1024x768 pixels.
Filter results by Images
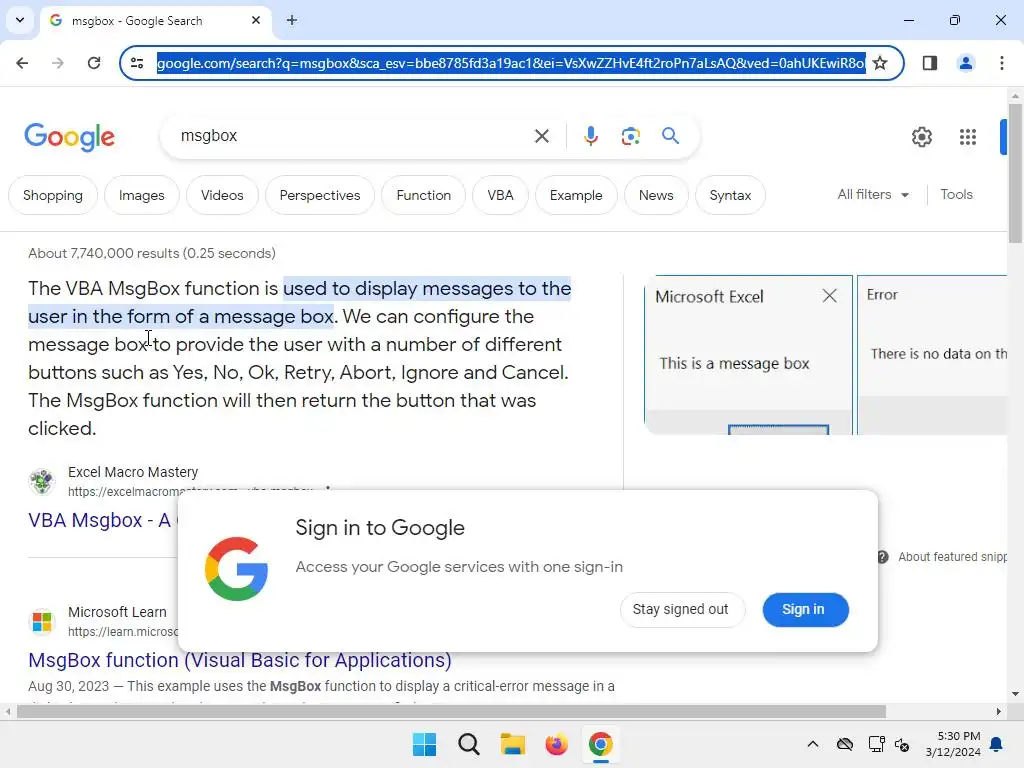tap(142, 195)
